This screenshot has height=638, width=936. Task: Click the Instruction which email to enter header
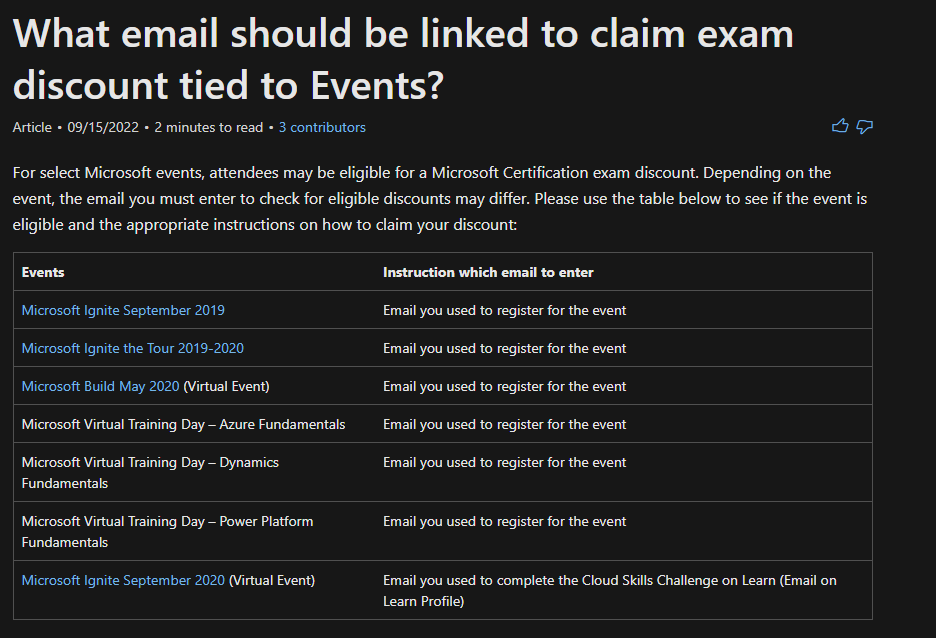click(x=488, y=272)
